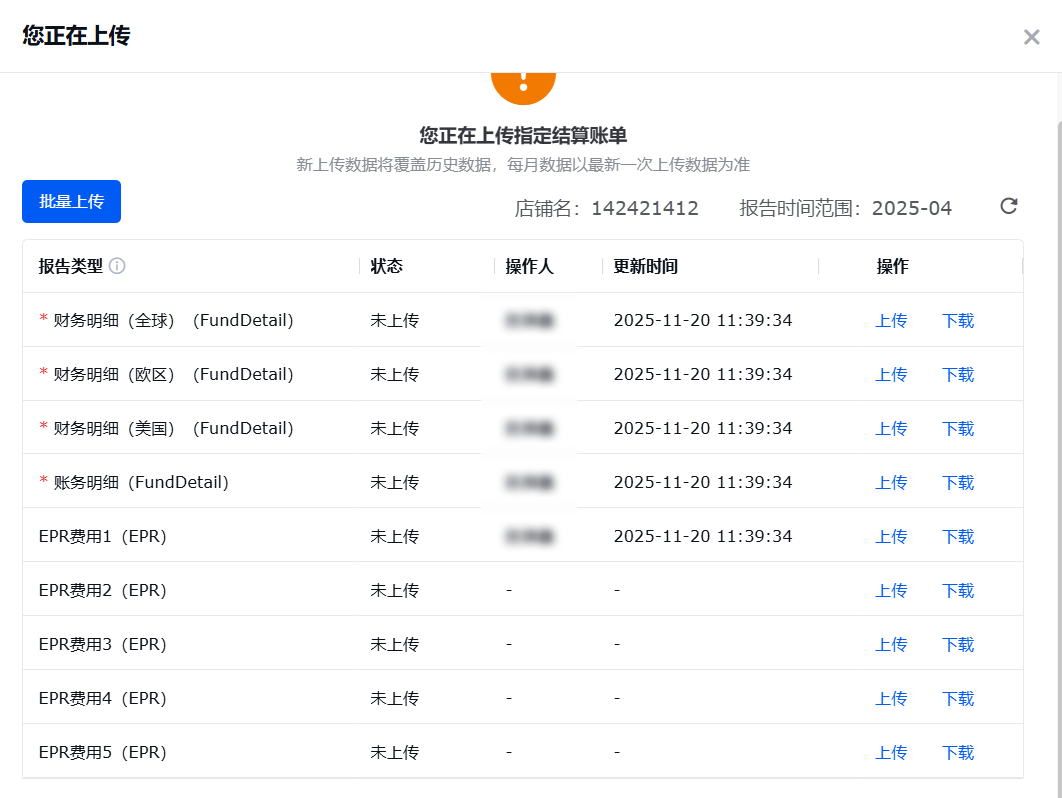Download EPR费用3 report
This screenshot has height=798, width=1062.
(x=957, y=644)
